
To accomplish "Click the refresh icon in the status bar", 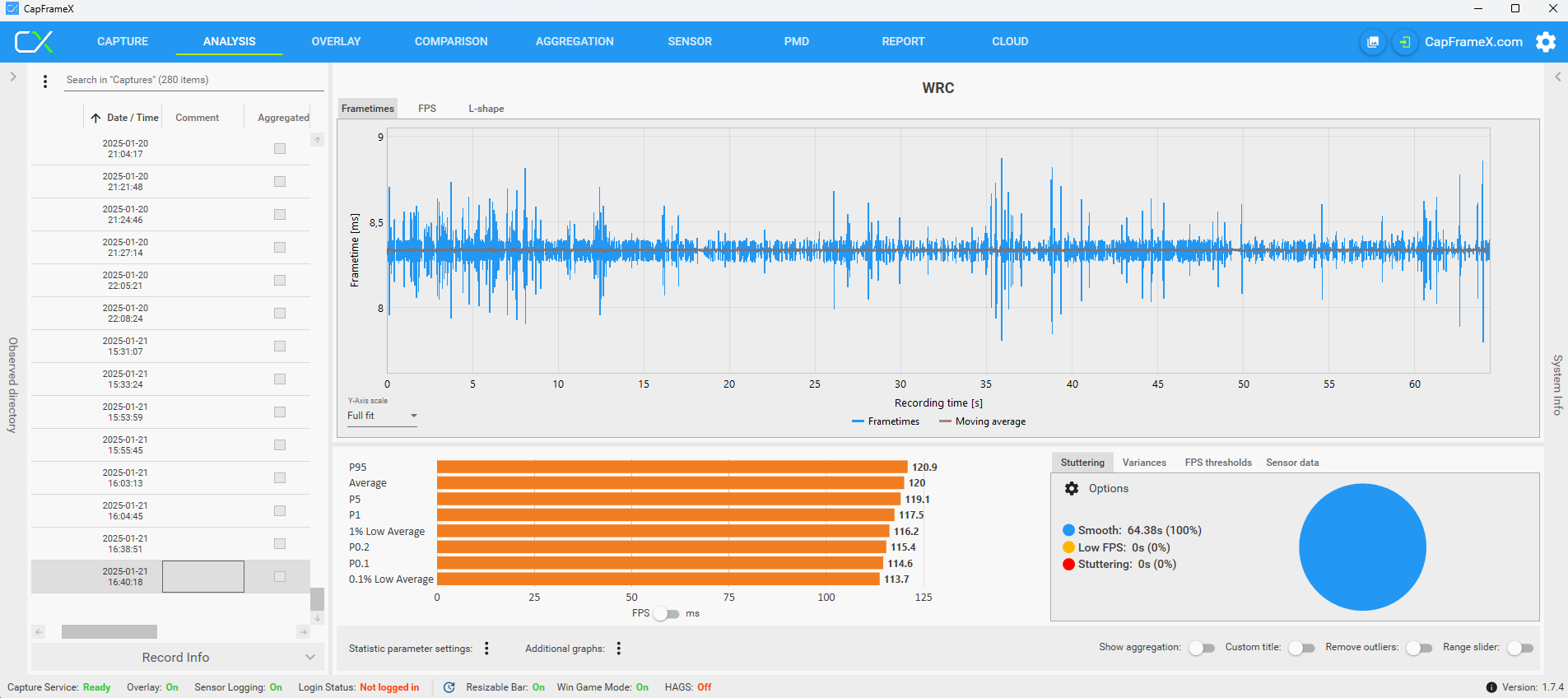I will tap(449, 687).
